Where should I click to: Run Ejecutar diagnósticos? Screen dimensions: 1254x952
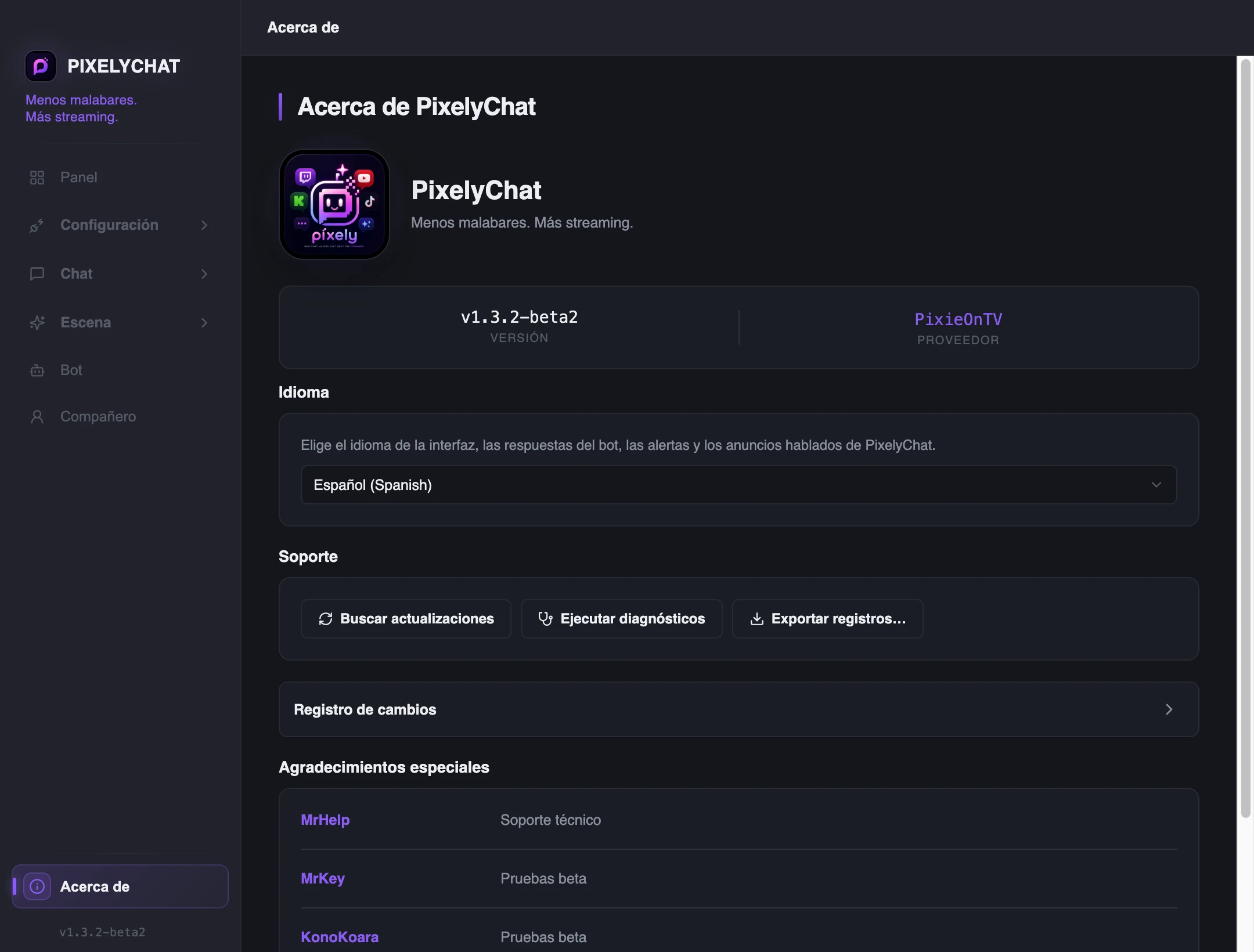[622, 619]
